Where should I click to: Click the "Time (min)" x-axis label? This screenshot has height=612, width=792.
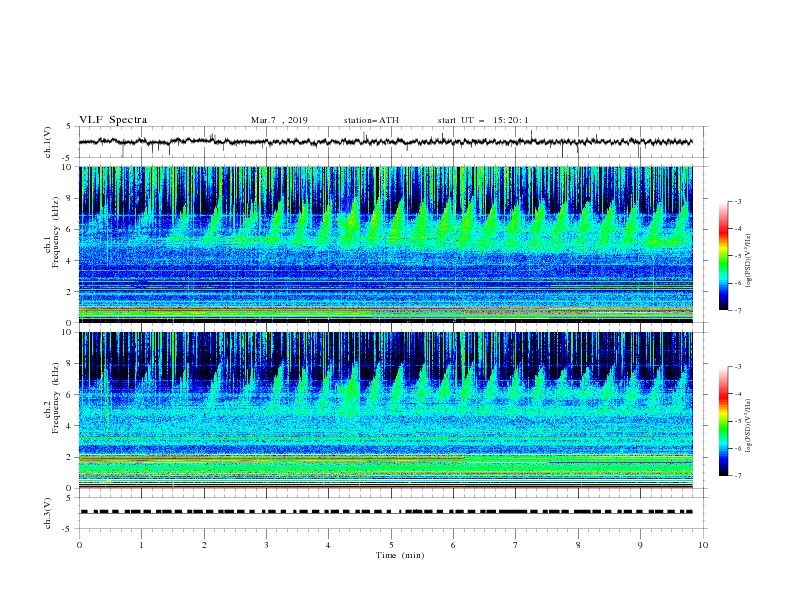(400, 555)
